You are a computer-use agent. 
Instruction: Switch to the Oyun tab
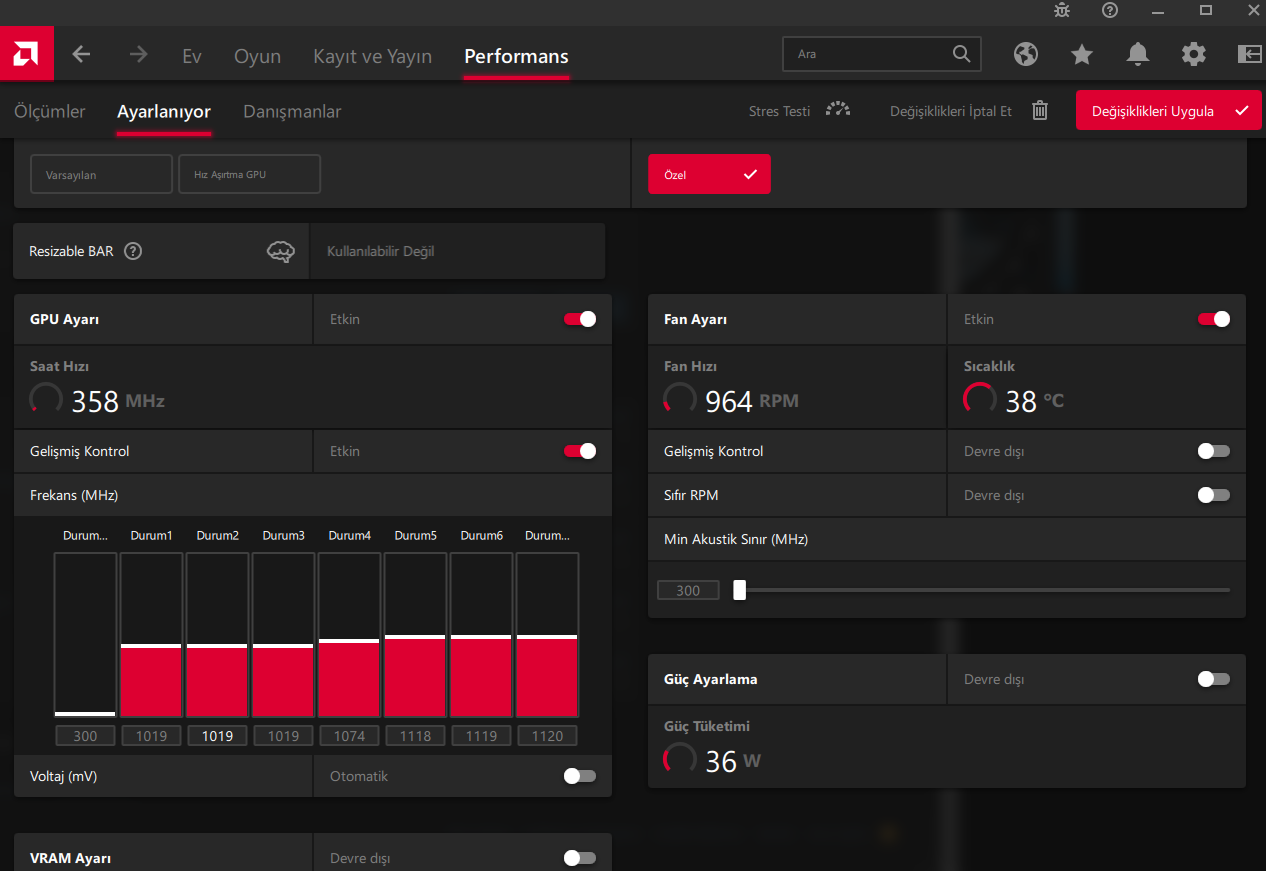(257, 56)
